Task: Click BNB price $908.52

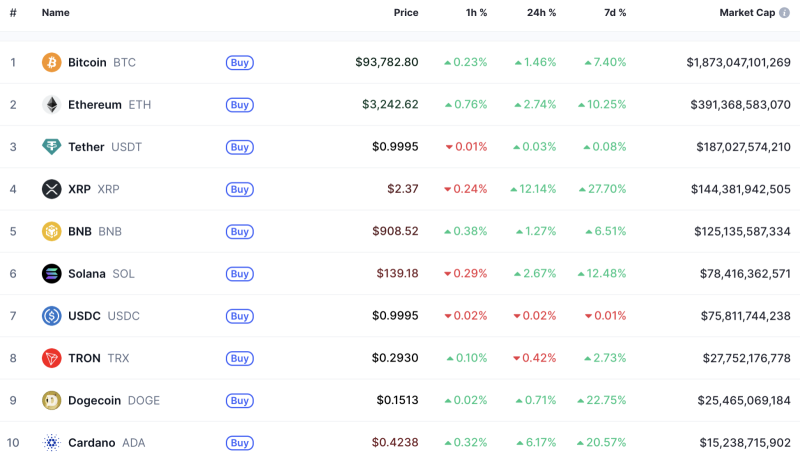Action: 395,232
